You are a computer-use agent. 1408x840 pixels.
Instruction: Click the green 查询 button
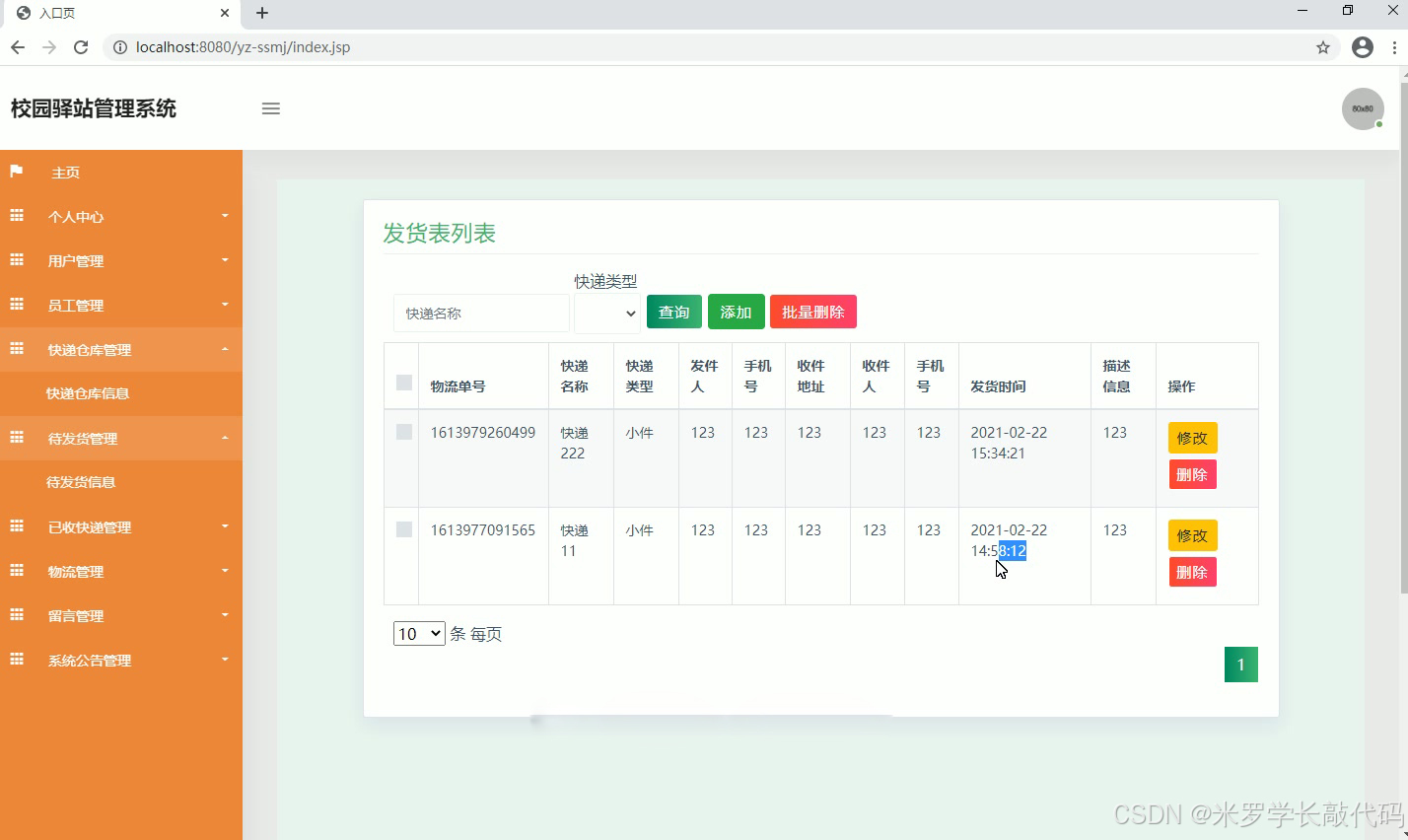pos(673,312)
